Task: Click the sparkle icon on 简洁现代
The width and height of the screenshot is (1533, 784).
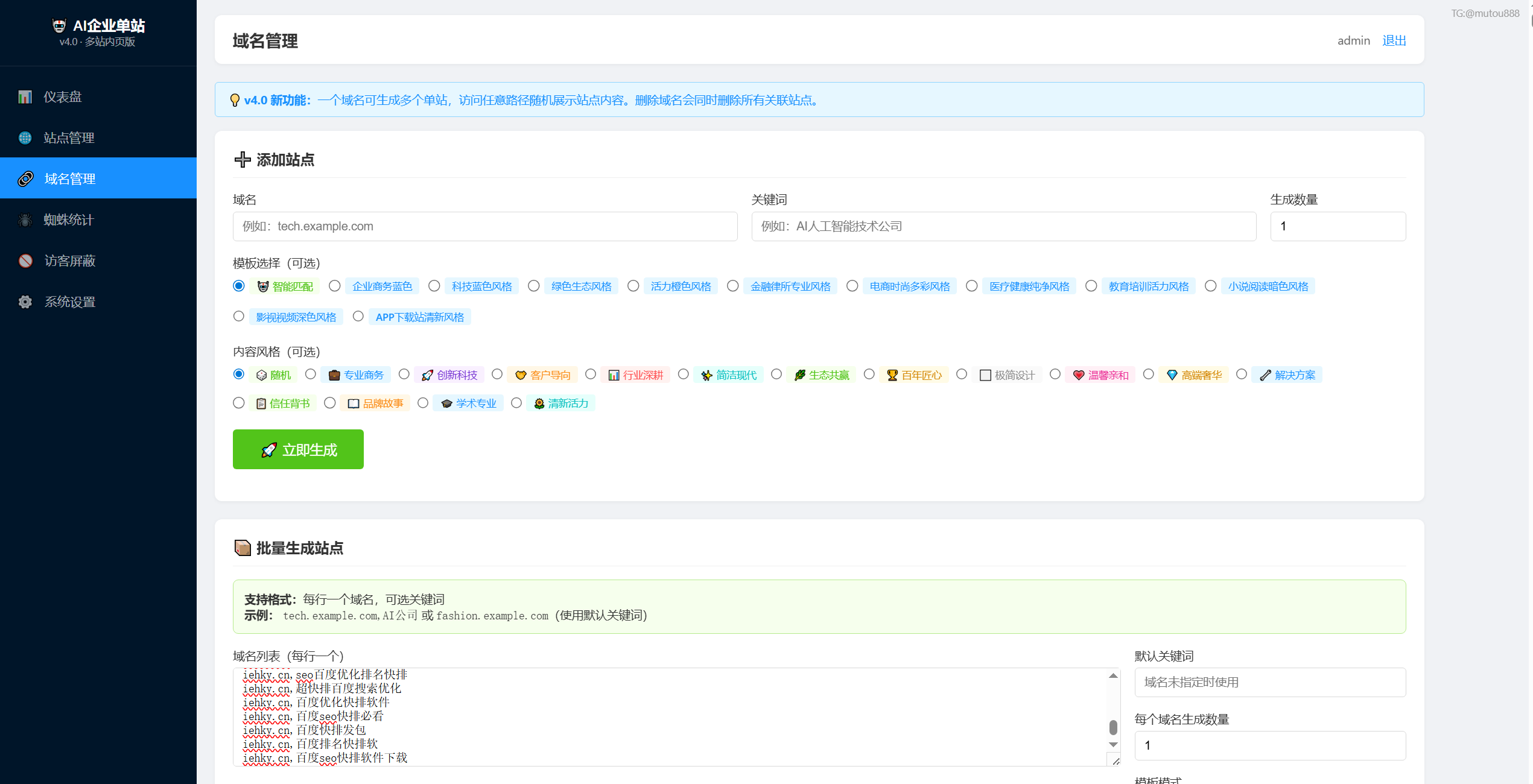Action: pos(706,375)
